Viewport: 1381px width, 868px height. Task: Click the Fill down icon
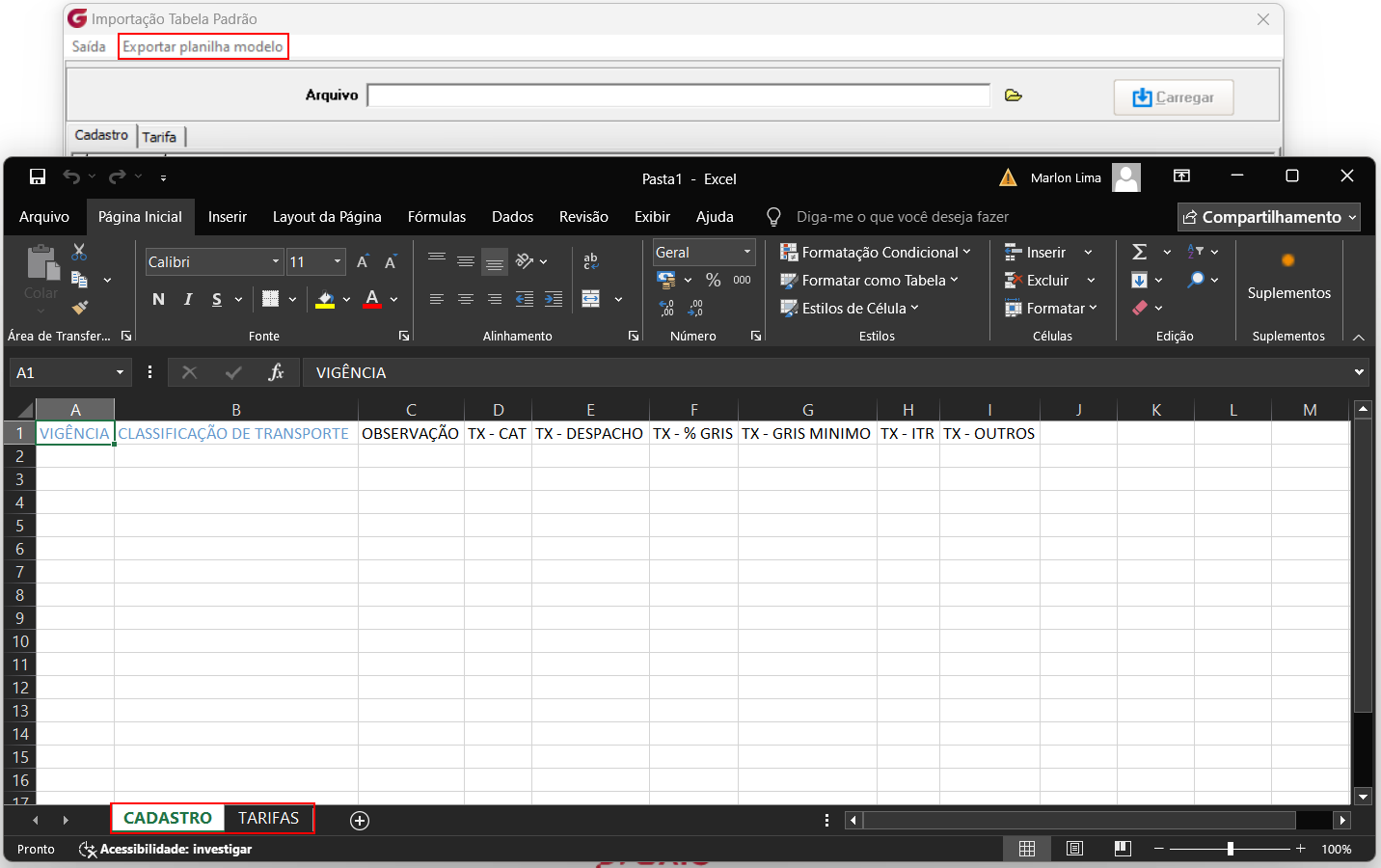click(x=1140, y=280)
